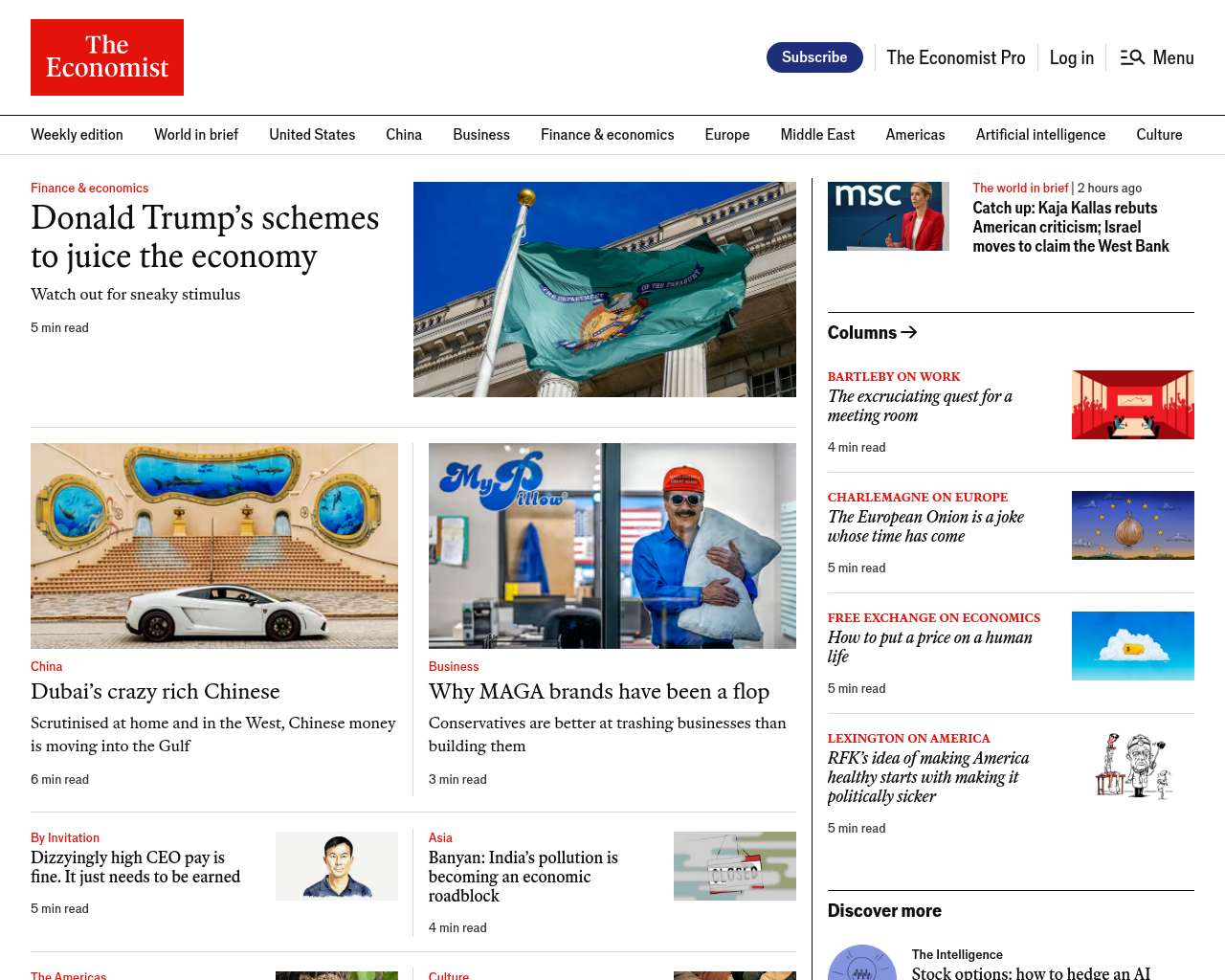Click The world in brief label
The width and height of the screenshot is (1225, 980).
[1020, 189]
